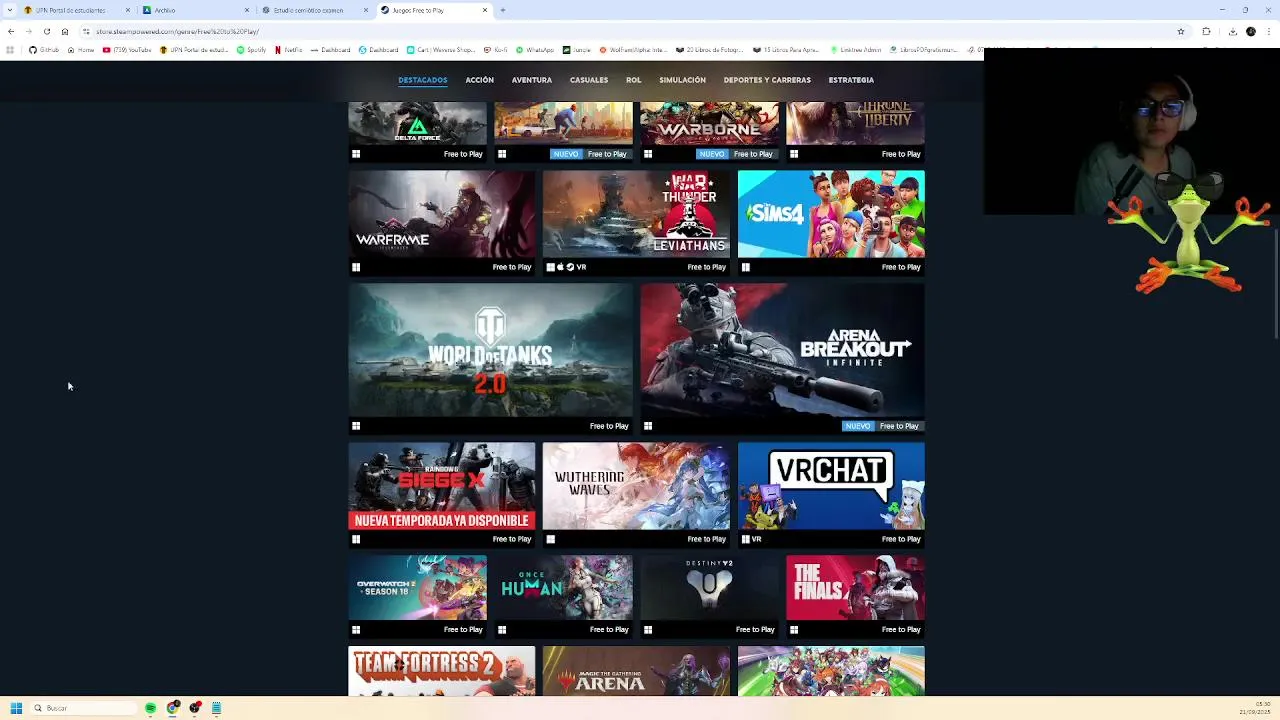Open the Warframe game card

pyautogui.click(x=441, y=222)
